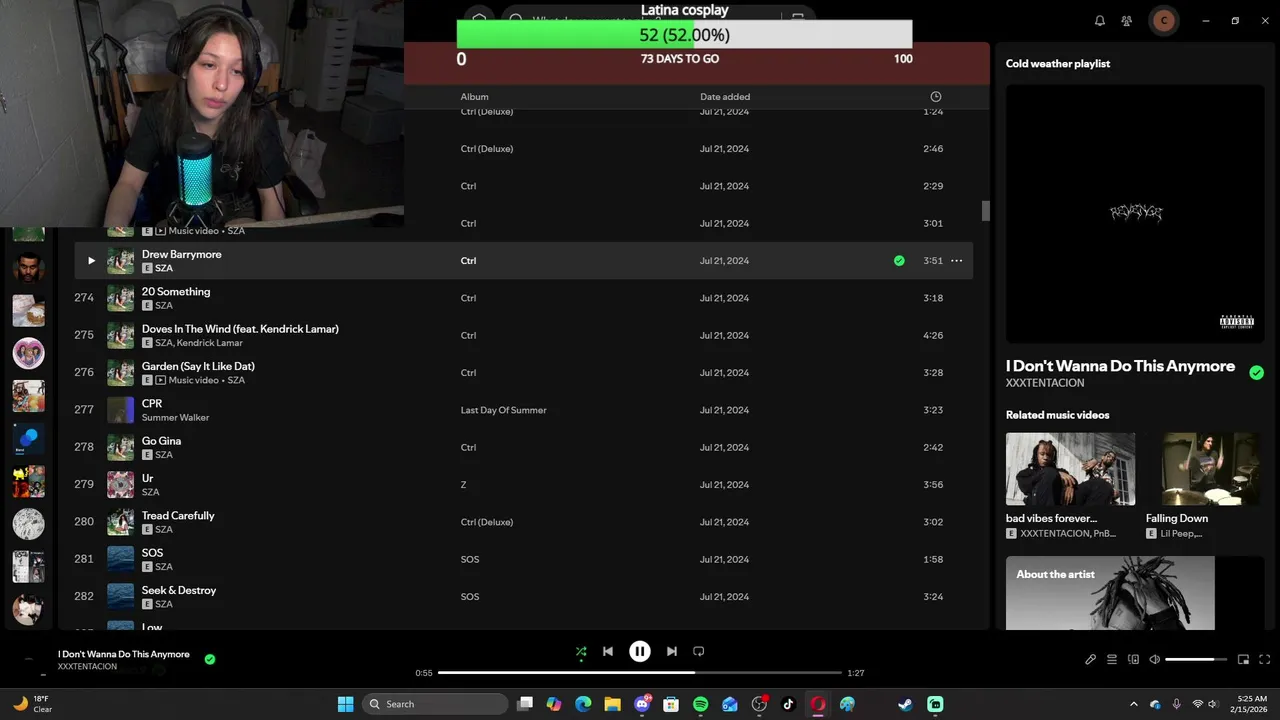Open File Explorer from the taskbar

tap(612, 704)
